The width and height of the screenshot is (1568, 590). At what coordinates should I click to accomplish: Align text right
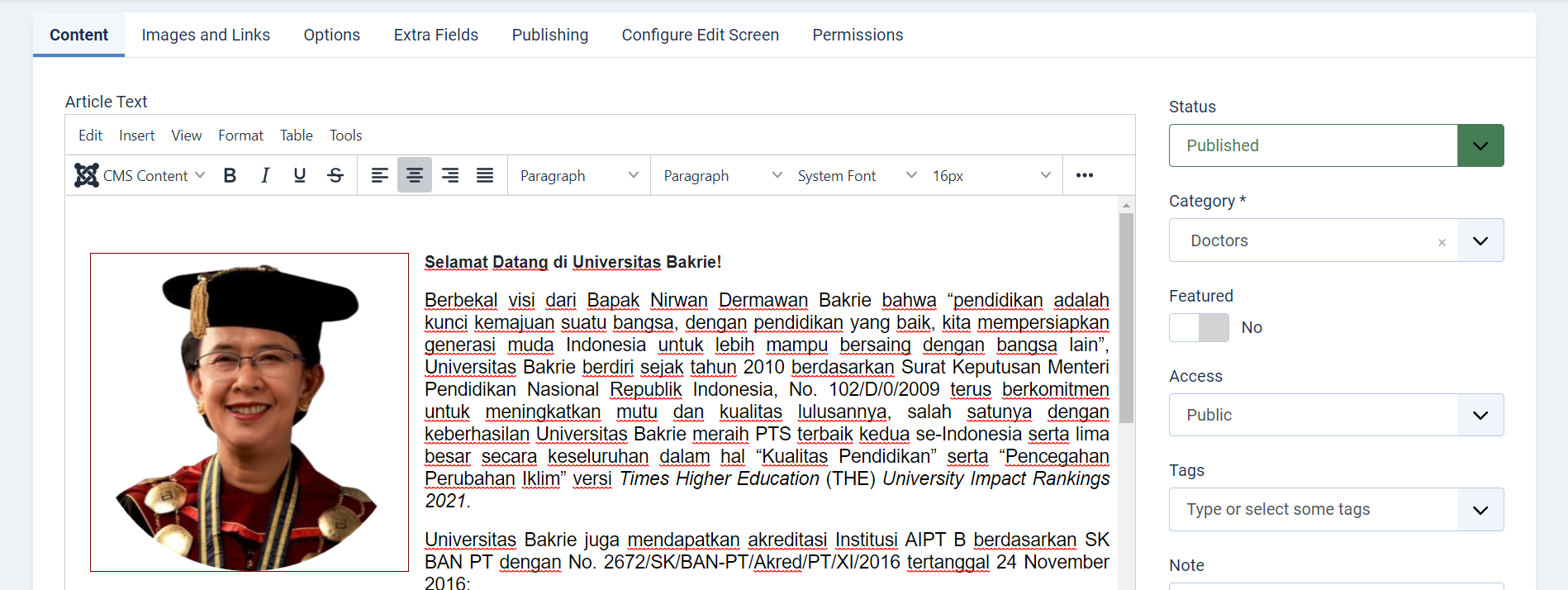(450, 175)
